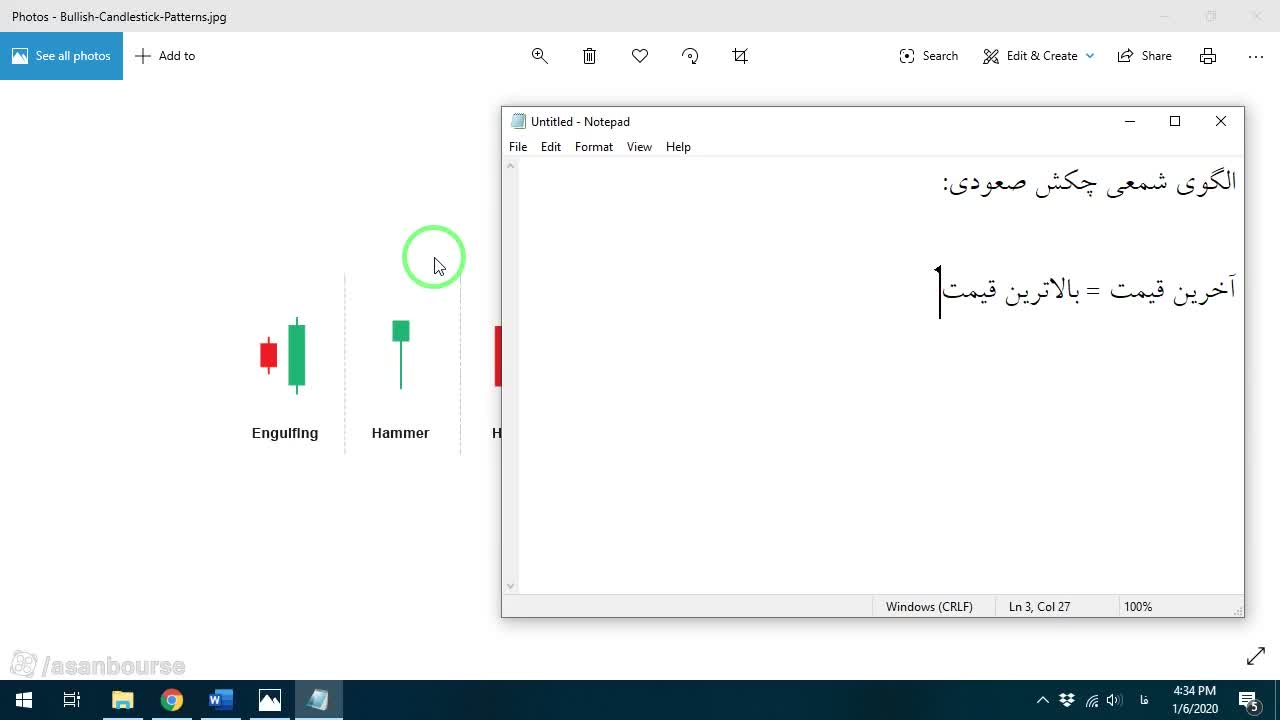Add photo to favorites heart icon

[x=640, y=56]
